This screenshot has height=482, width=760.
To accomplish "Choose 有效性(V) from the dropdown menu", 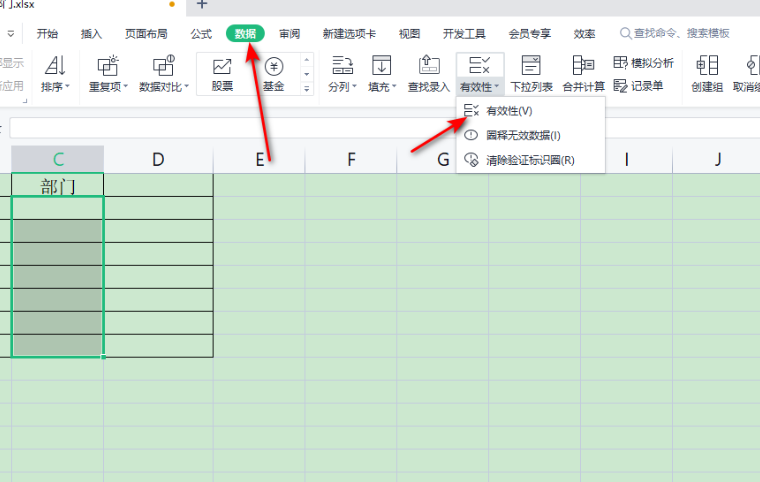I will [508, 111].
